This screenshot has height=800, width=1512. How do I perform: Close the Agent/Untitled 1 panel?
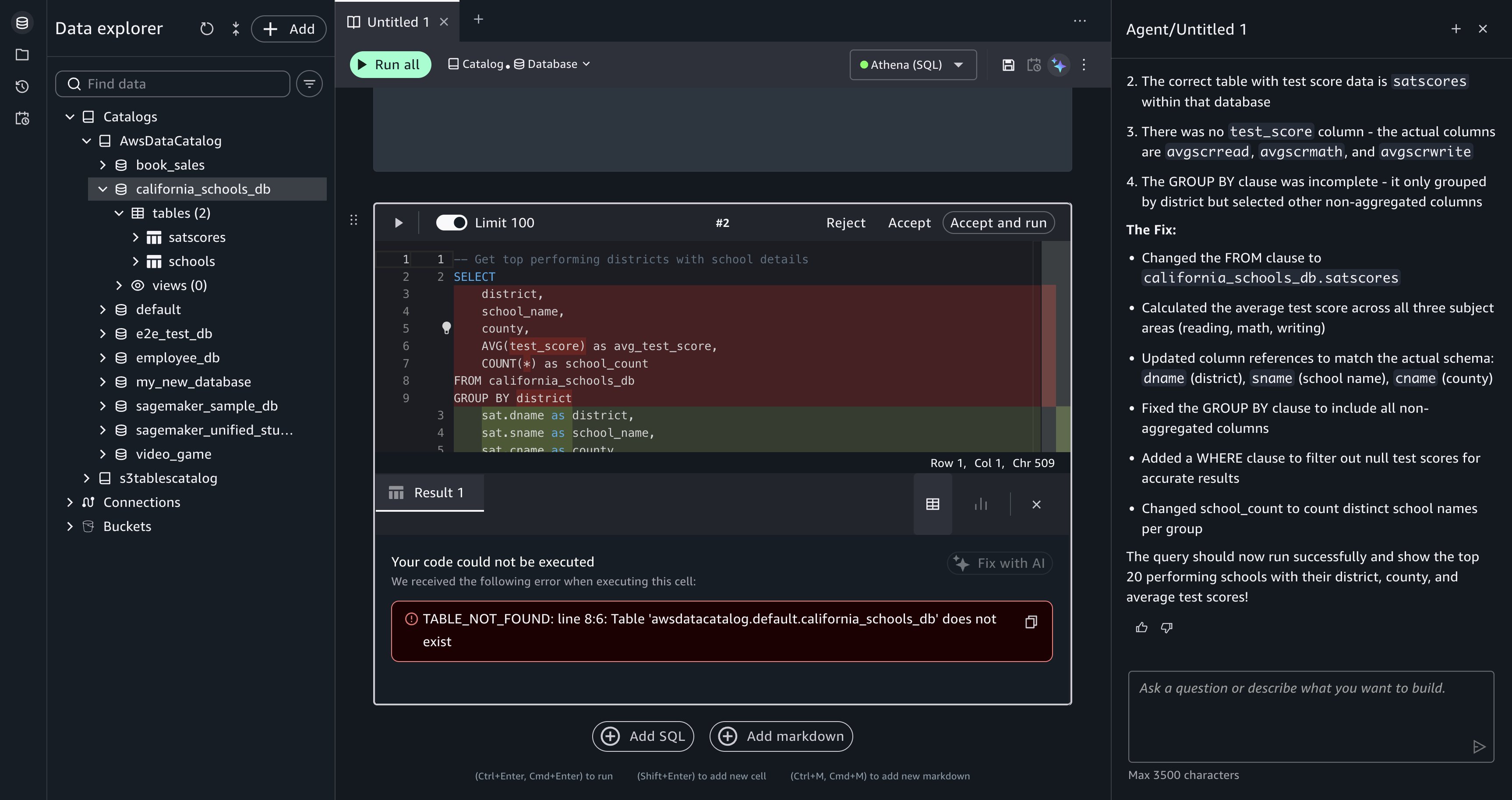1483,29
